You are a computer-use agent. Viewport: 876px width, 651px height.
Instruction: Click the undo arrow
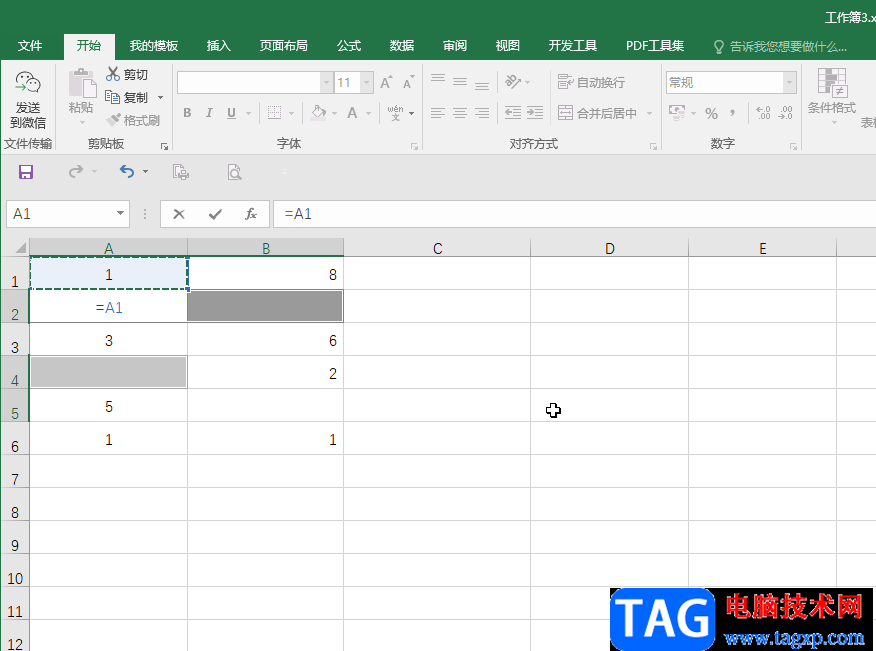127,172
